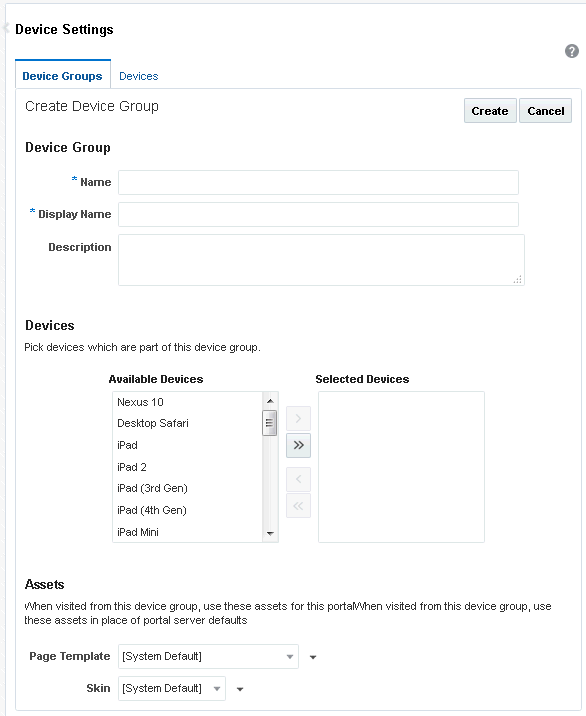Click the Move All double-arrow button
This screenshot has height=716, width=586.
298,445
